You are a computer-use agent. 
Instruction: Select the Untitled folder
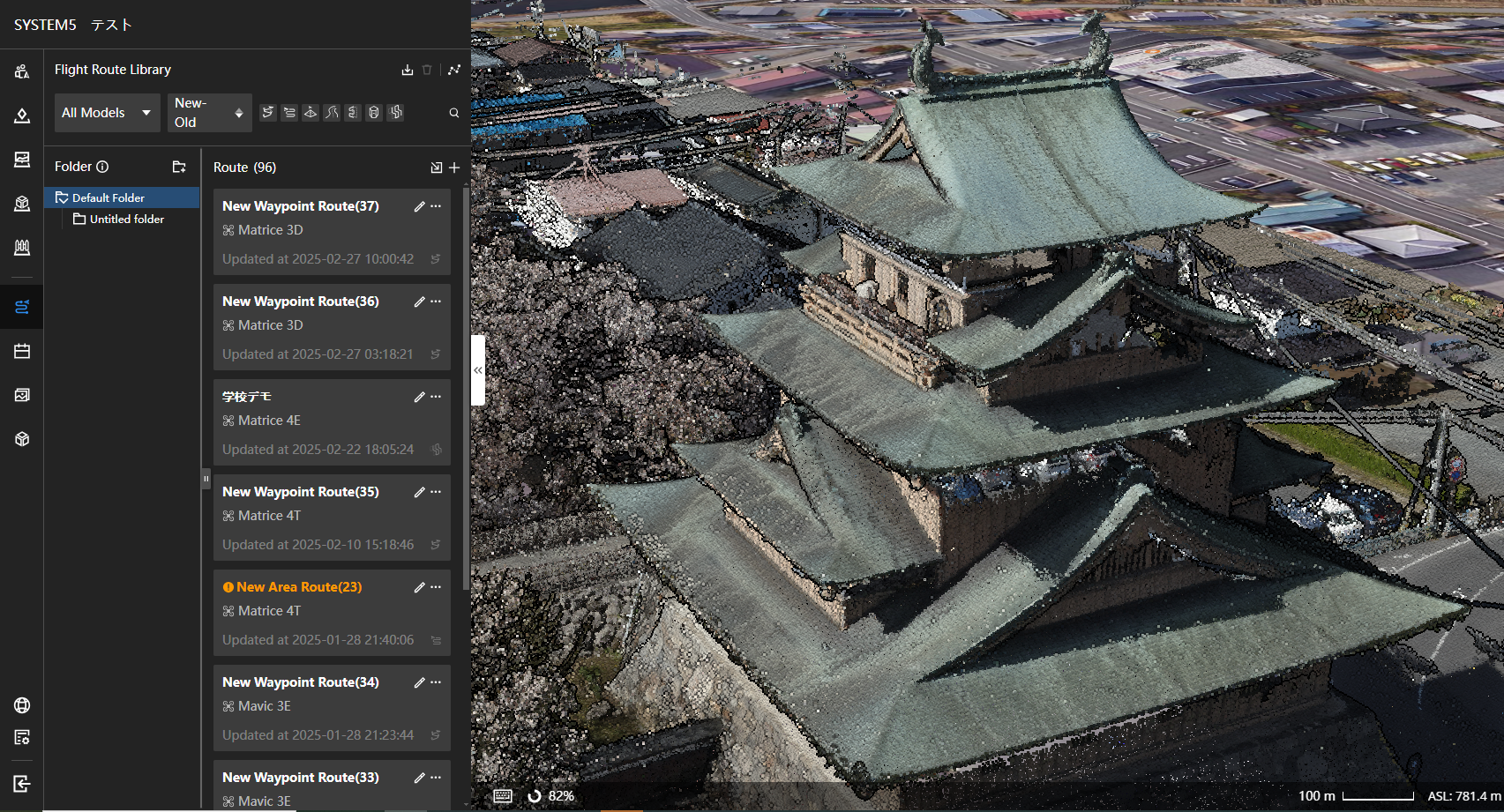pos(126,220)
